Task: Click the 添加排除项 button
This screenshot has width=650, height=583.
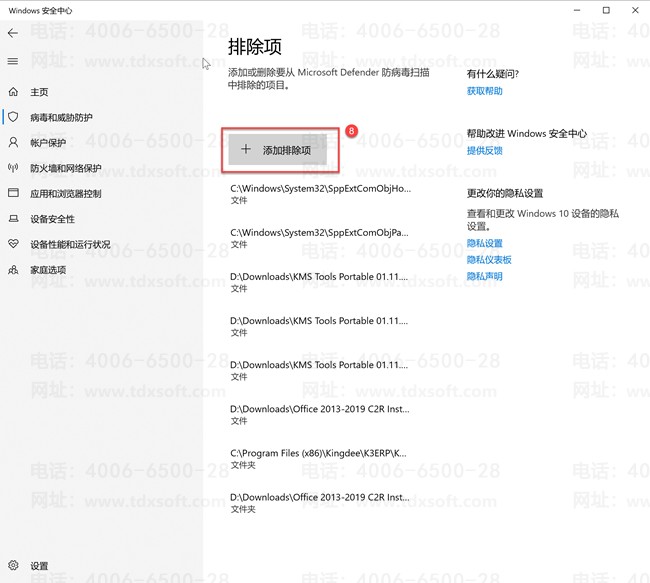Action: 277,150
